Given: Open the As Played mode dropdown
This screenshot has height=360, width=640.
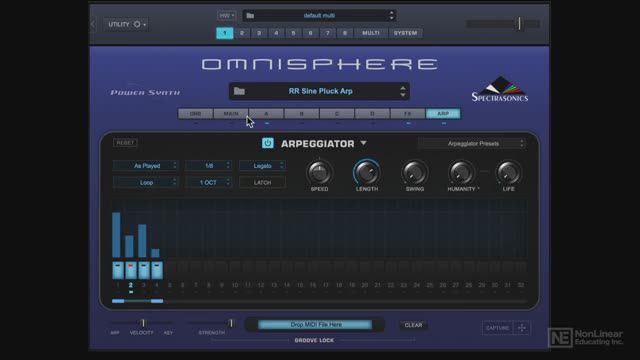Looking at the screenshot, I should [146, 166].
